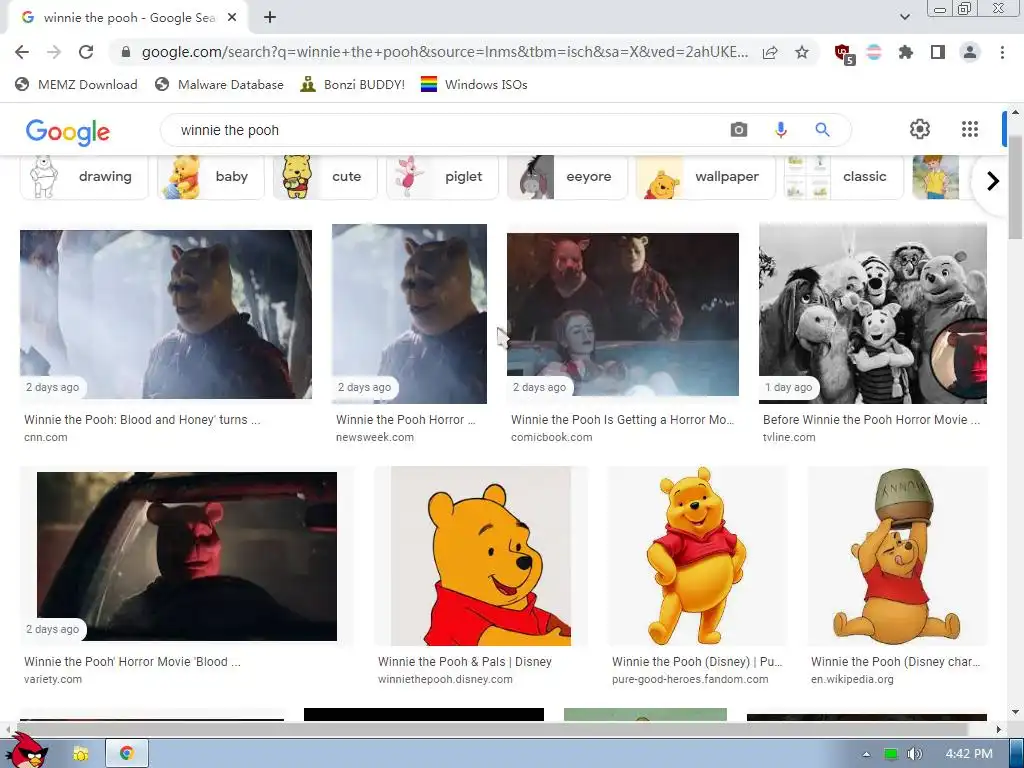Open the Wikipedia Pooh with honey pot image
The image size is (1024, 768).
(897, 556)
